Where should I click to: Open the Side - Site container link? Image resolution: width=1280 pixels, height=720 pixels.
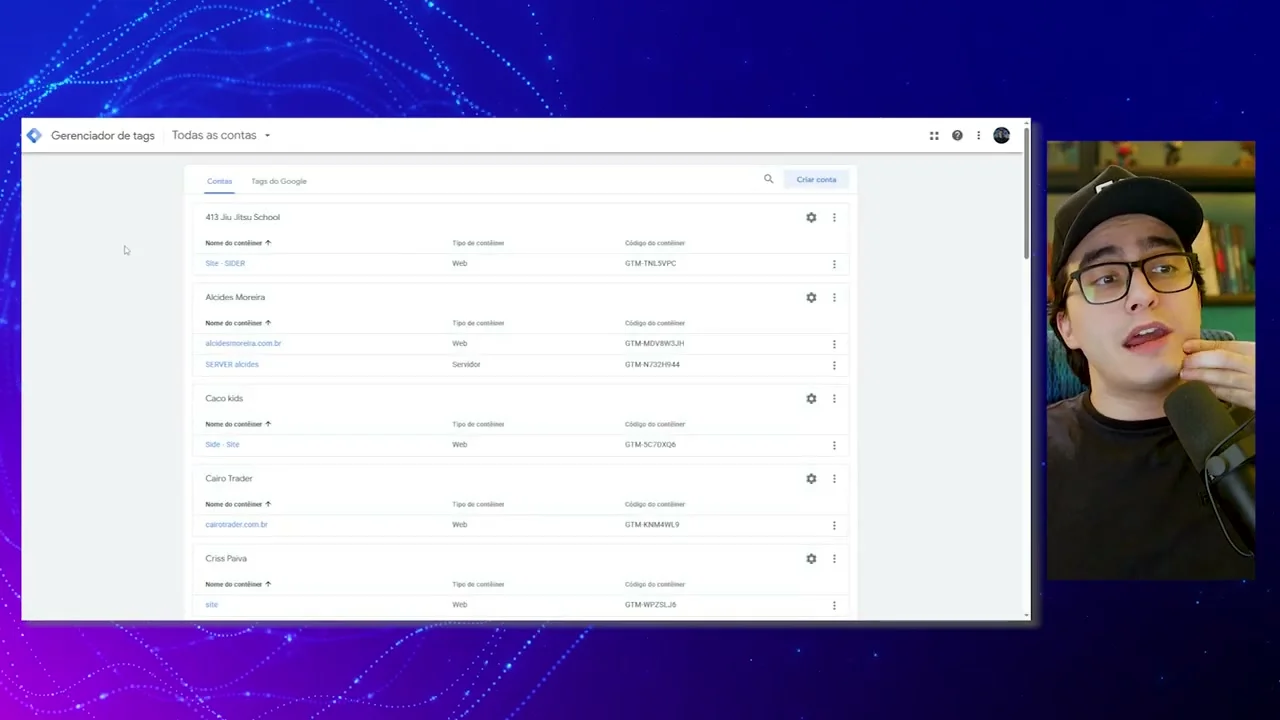point(222,444)
